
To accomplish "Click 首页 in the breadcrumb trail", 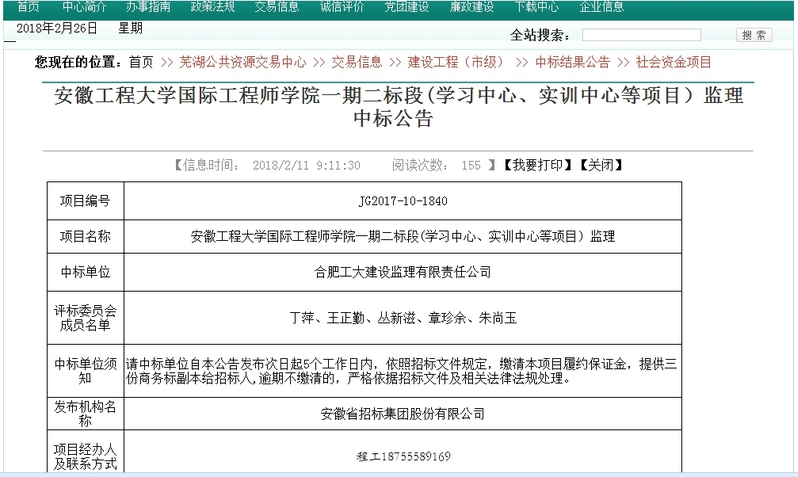I will pos(141,62).
